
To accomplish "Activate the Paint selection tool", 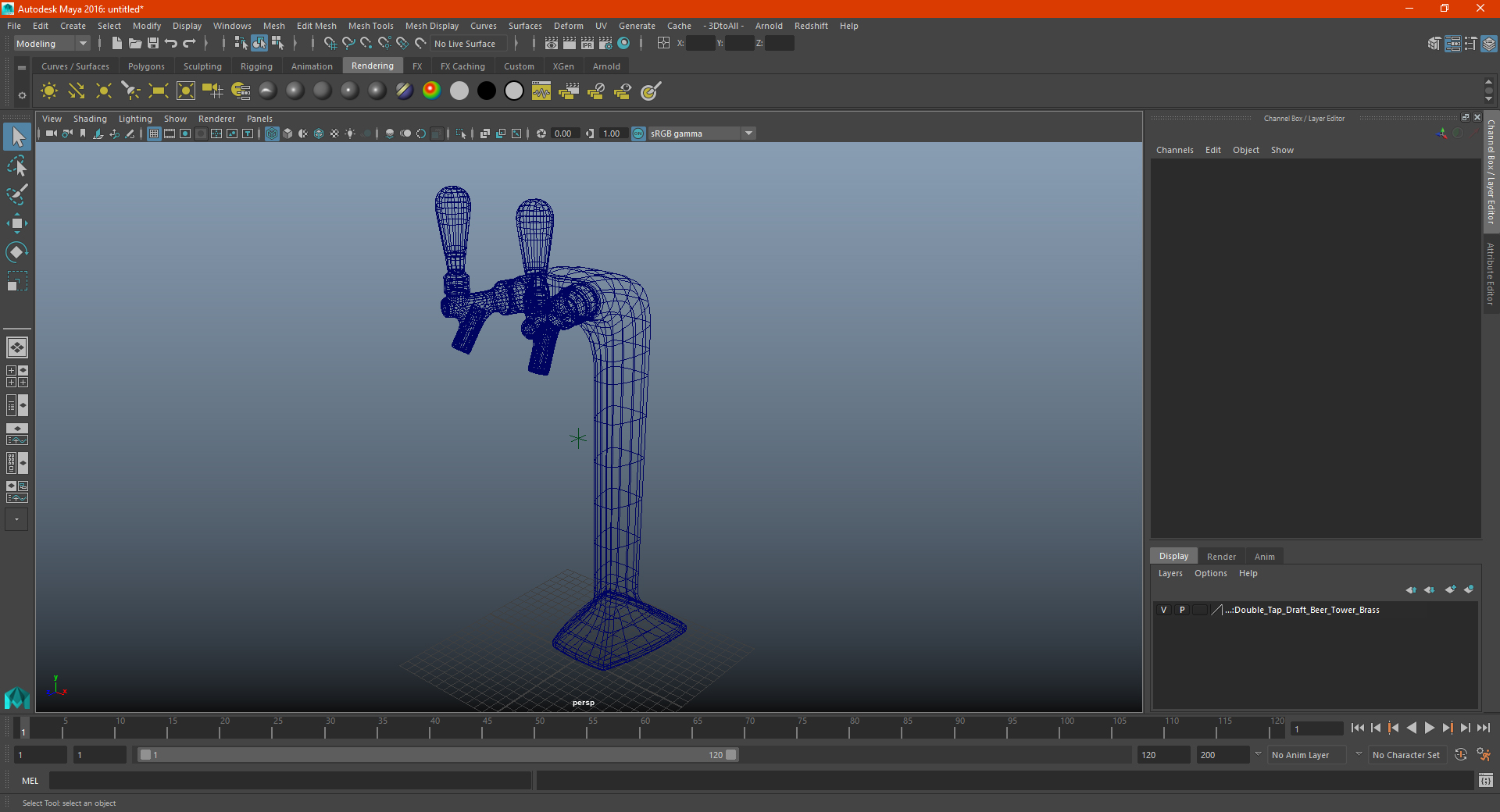I will point(17,194).
